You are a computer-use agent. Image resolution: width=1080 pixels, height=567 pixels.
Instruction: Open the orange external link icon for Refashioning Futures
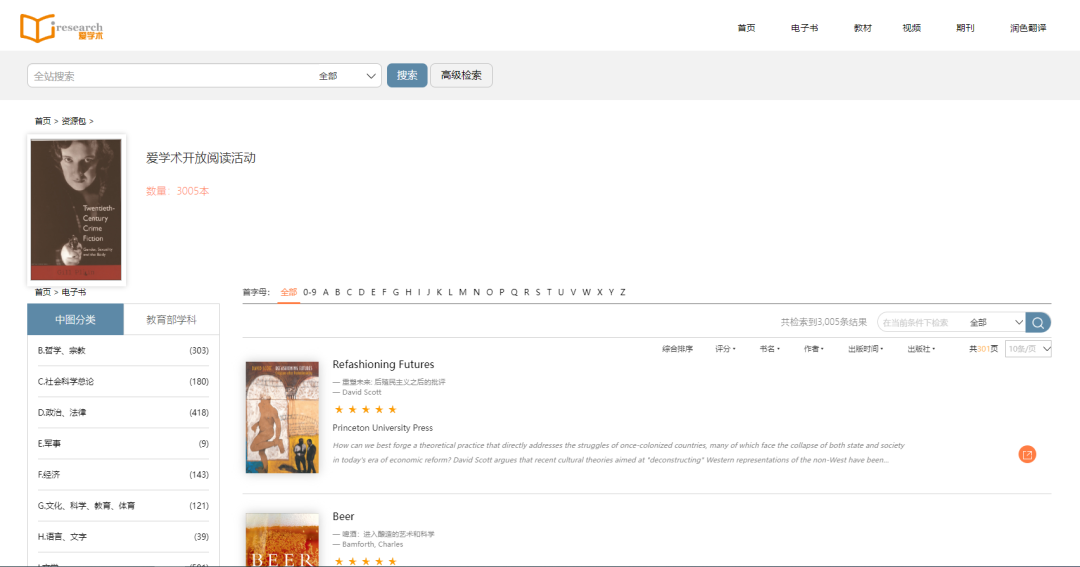1027,454
